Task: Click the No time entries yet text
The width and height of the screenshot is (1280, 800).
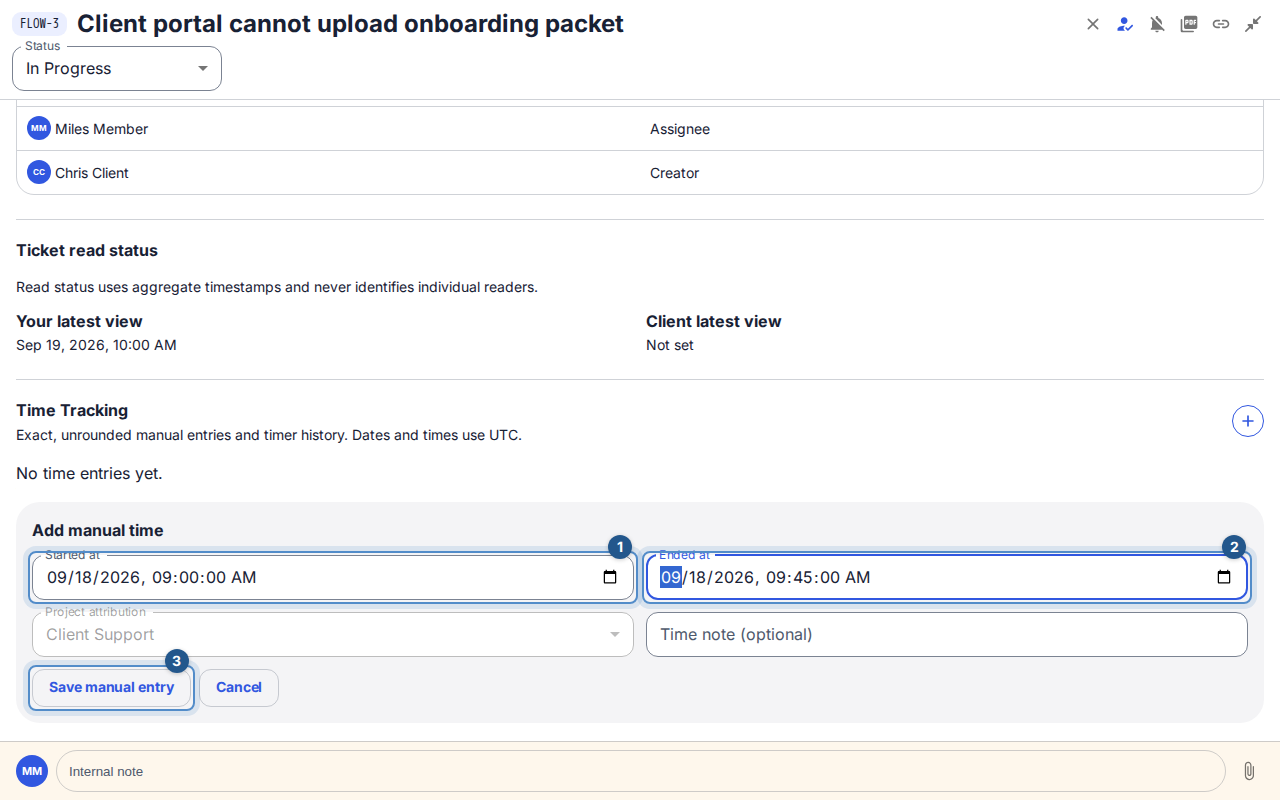Action: point(89,473)
